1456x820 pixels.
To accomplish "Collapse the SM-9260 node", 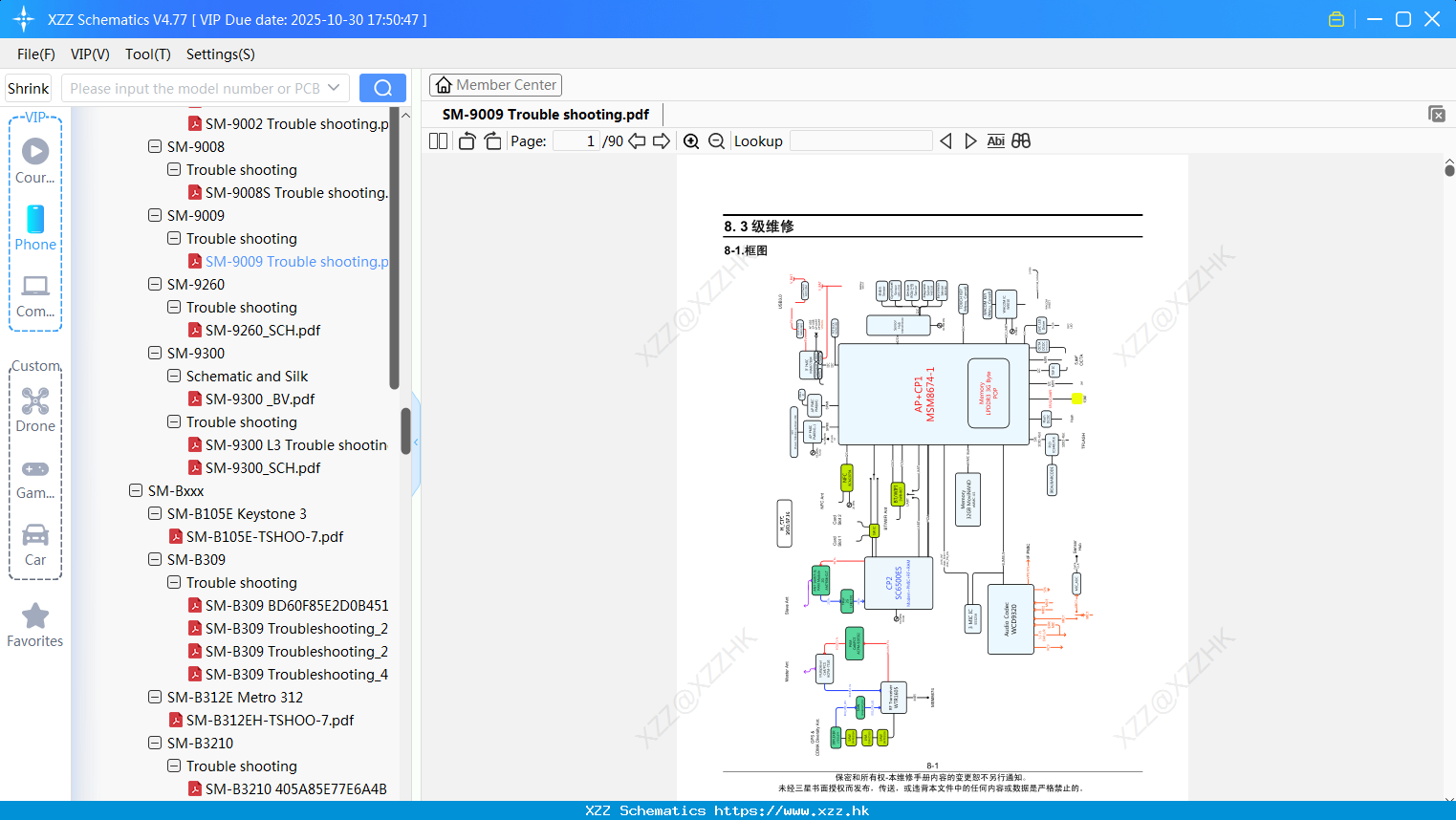I will pos(155,285).
